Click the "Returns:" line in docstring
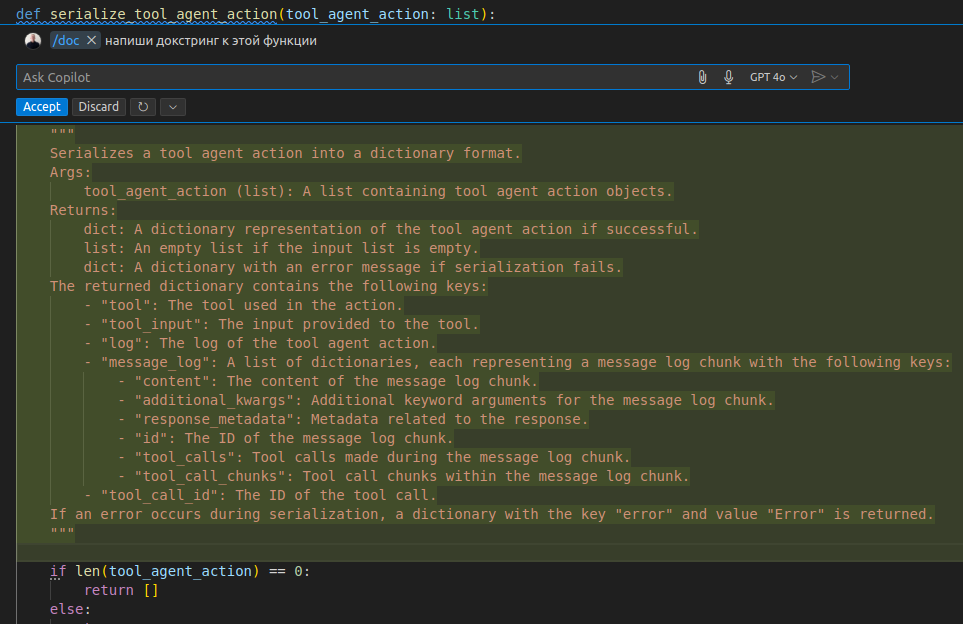 click(x=84, y=210)
